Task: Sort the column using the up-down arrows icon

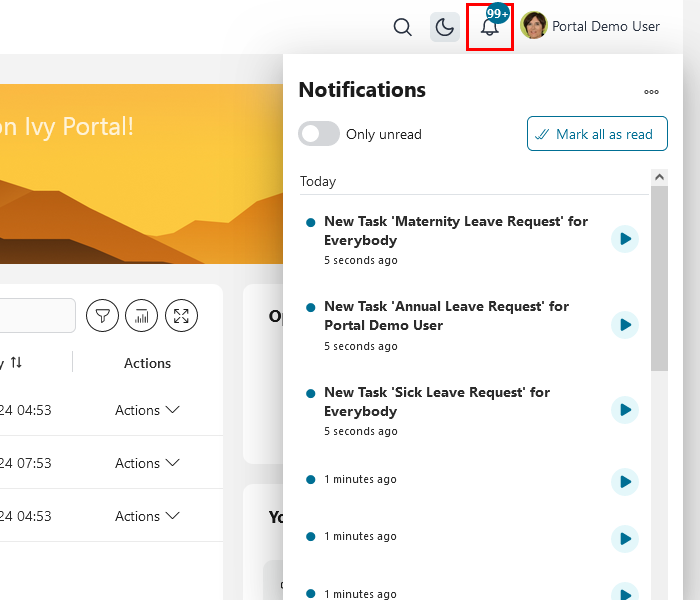Action: point(17,362)
